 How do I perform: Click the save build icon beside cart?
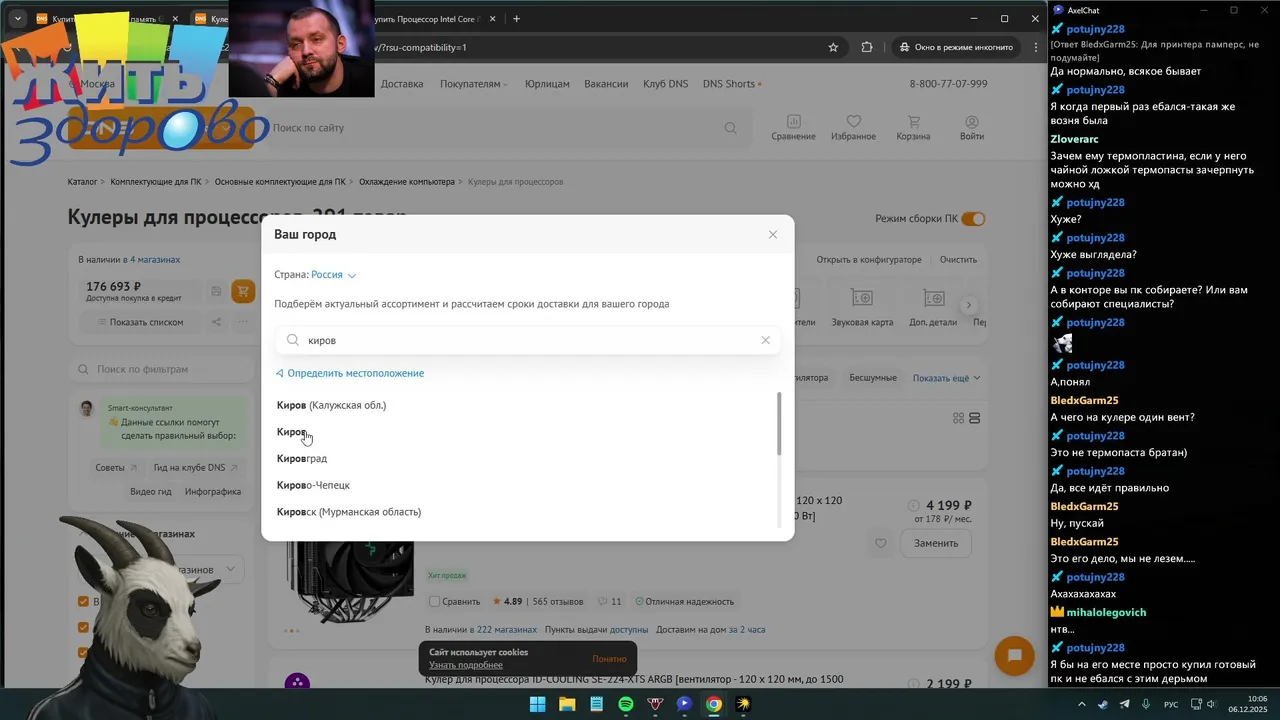point(216,291)
